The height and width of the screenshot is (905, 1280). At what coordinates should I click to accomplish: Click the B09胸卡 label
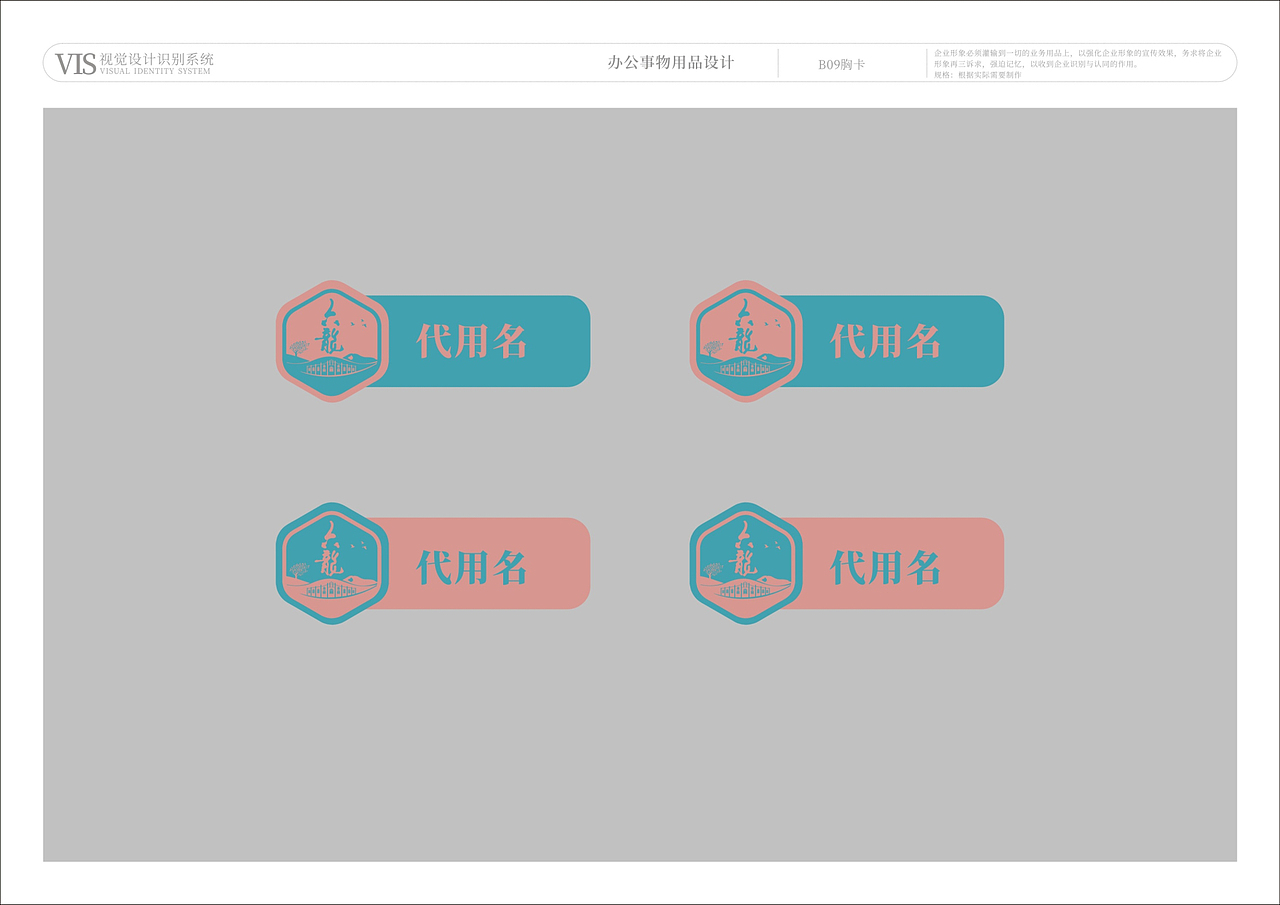tap(841, 64)
